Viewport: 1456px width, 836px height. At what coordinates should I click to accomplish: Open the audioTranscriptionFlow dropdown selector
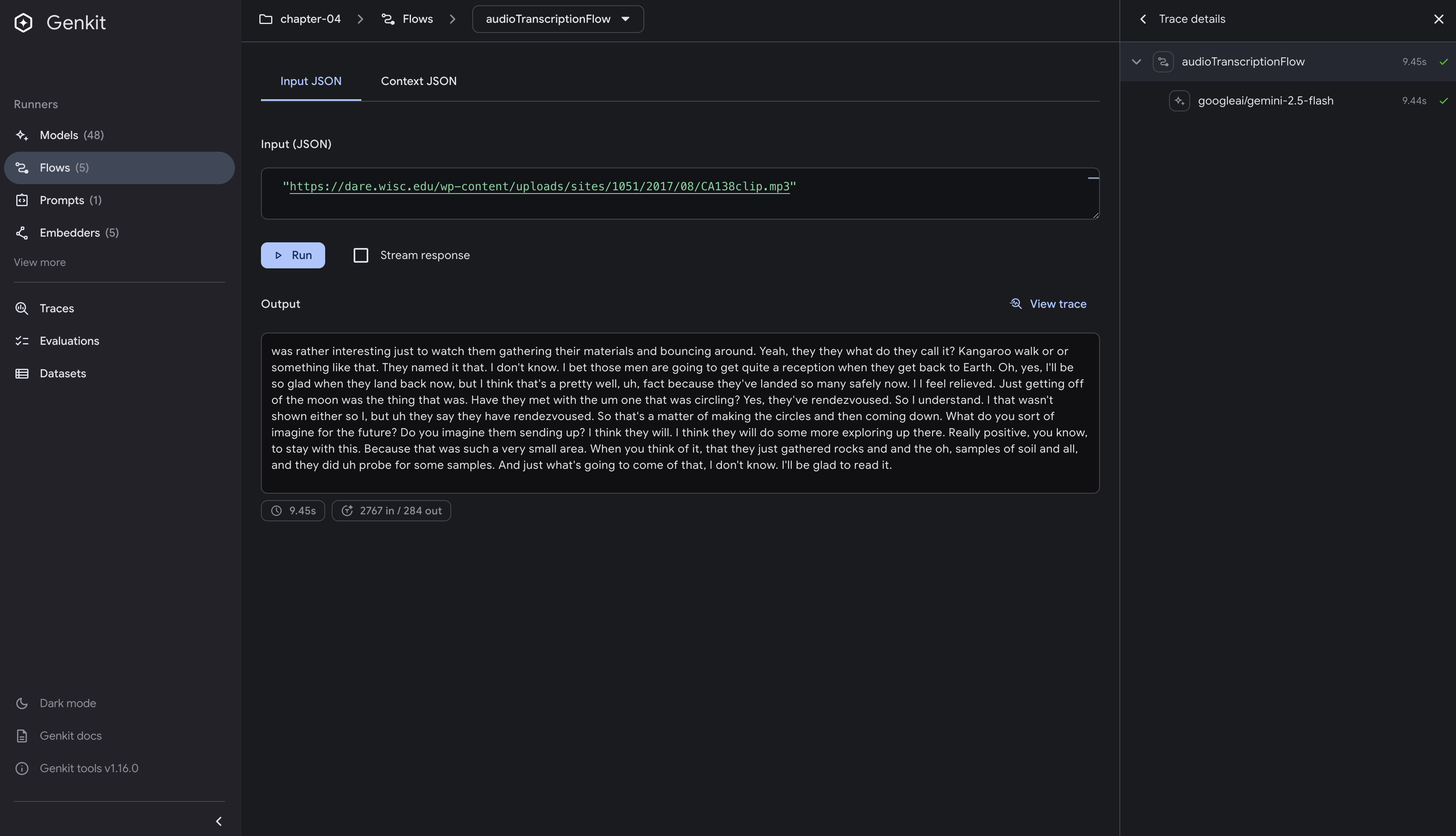558,19
